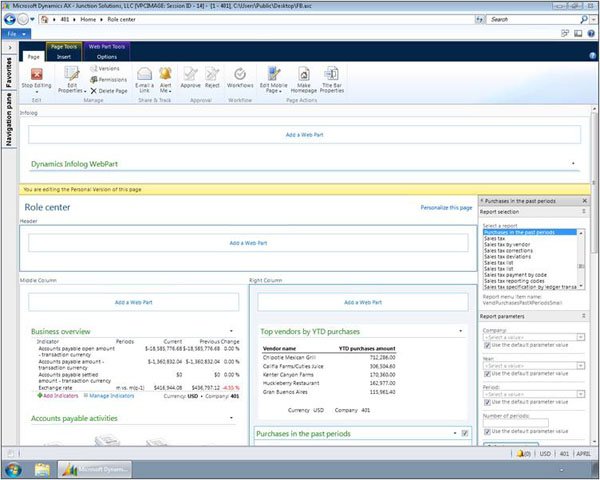Click the ribbon help icon on dark bar

click(x=593, y=56)
